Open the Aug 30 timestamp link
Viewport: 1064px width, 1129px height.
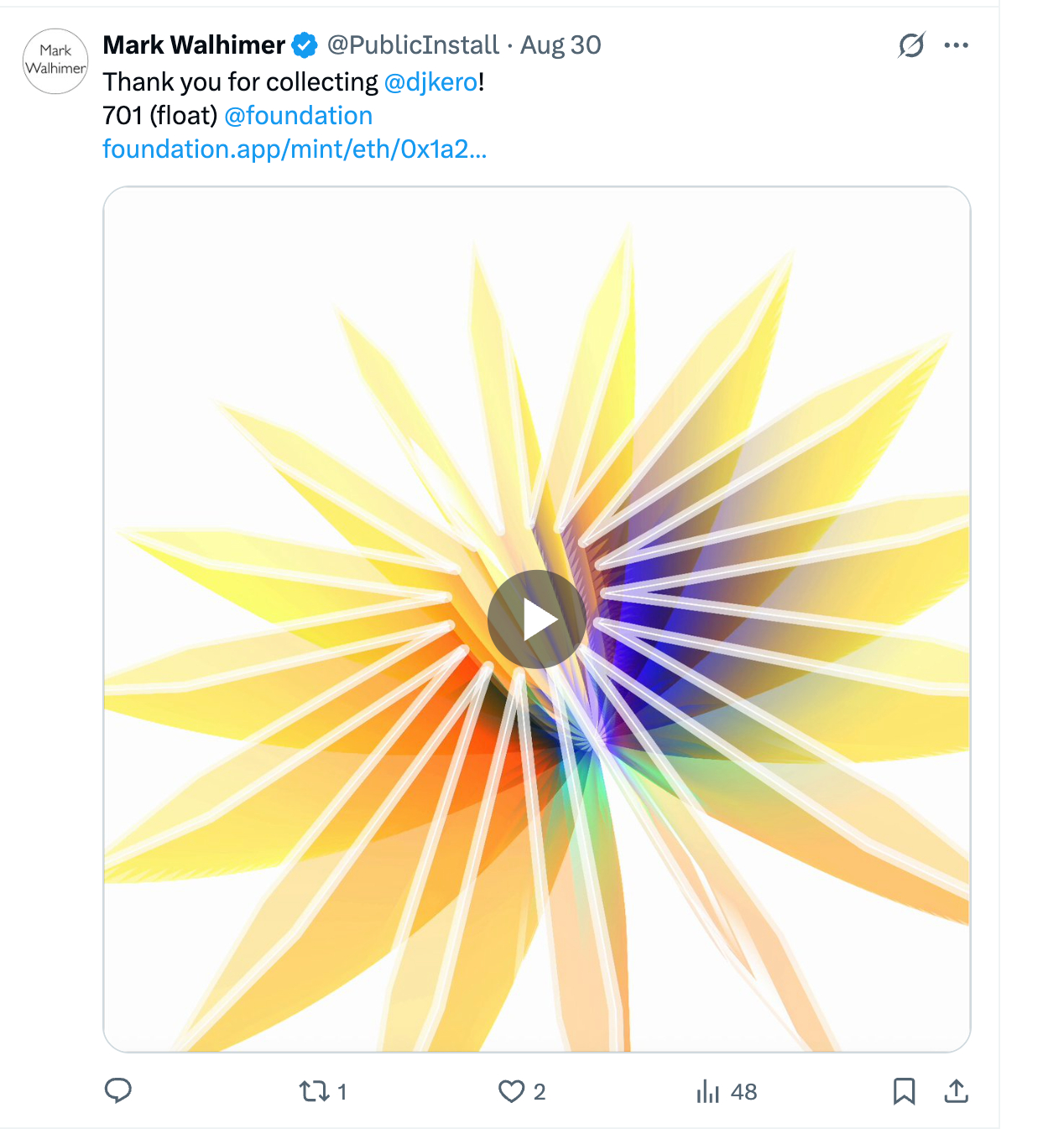pos(561,45)
